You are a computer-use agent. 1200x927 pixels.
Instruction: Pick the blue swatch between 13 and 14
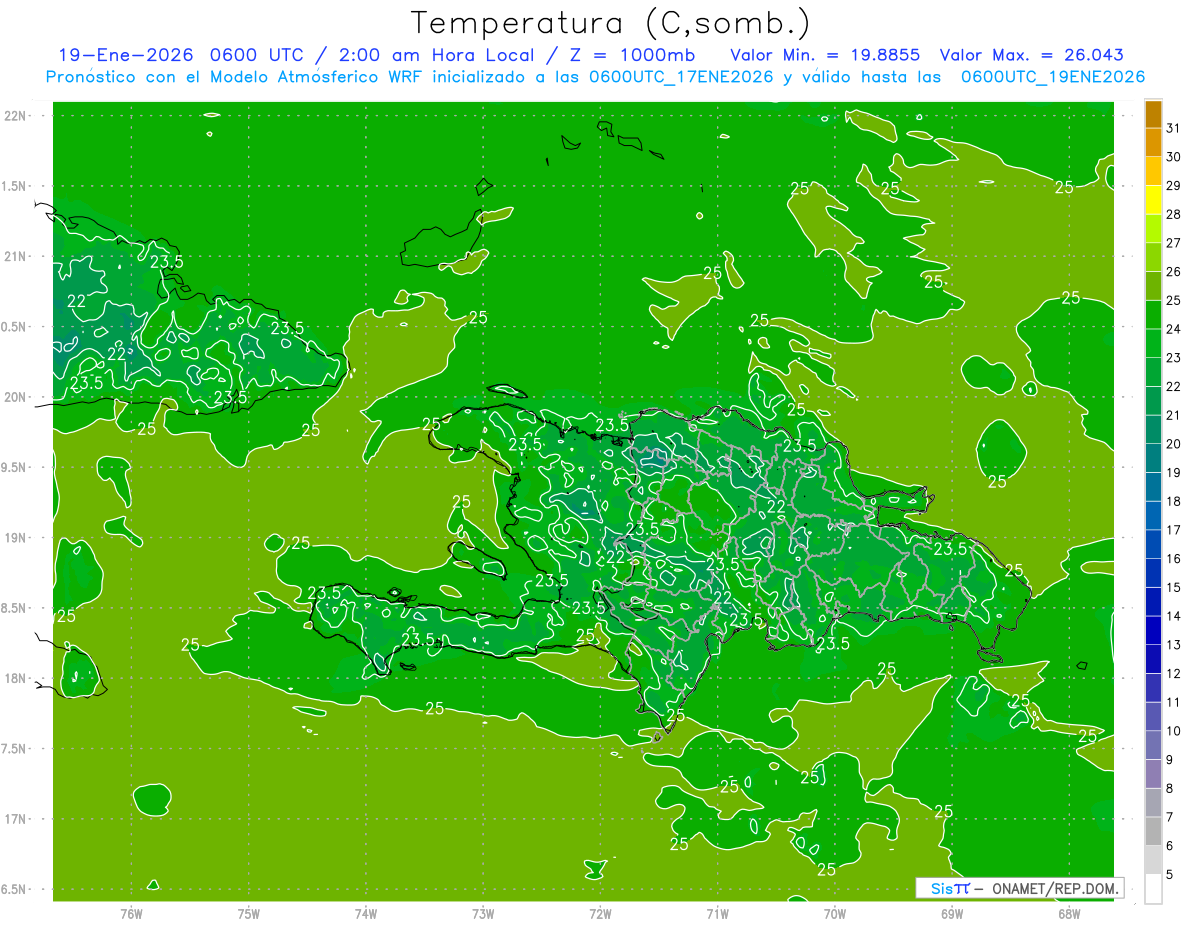coord(1153,630)
